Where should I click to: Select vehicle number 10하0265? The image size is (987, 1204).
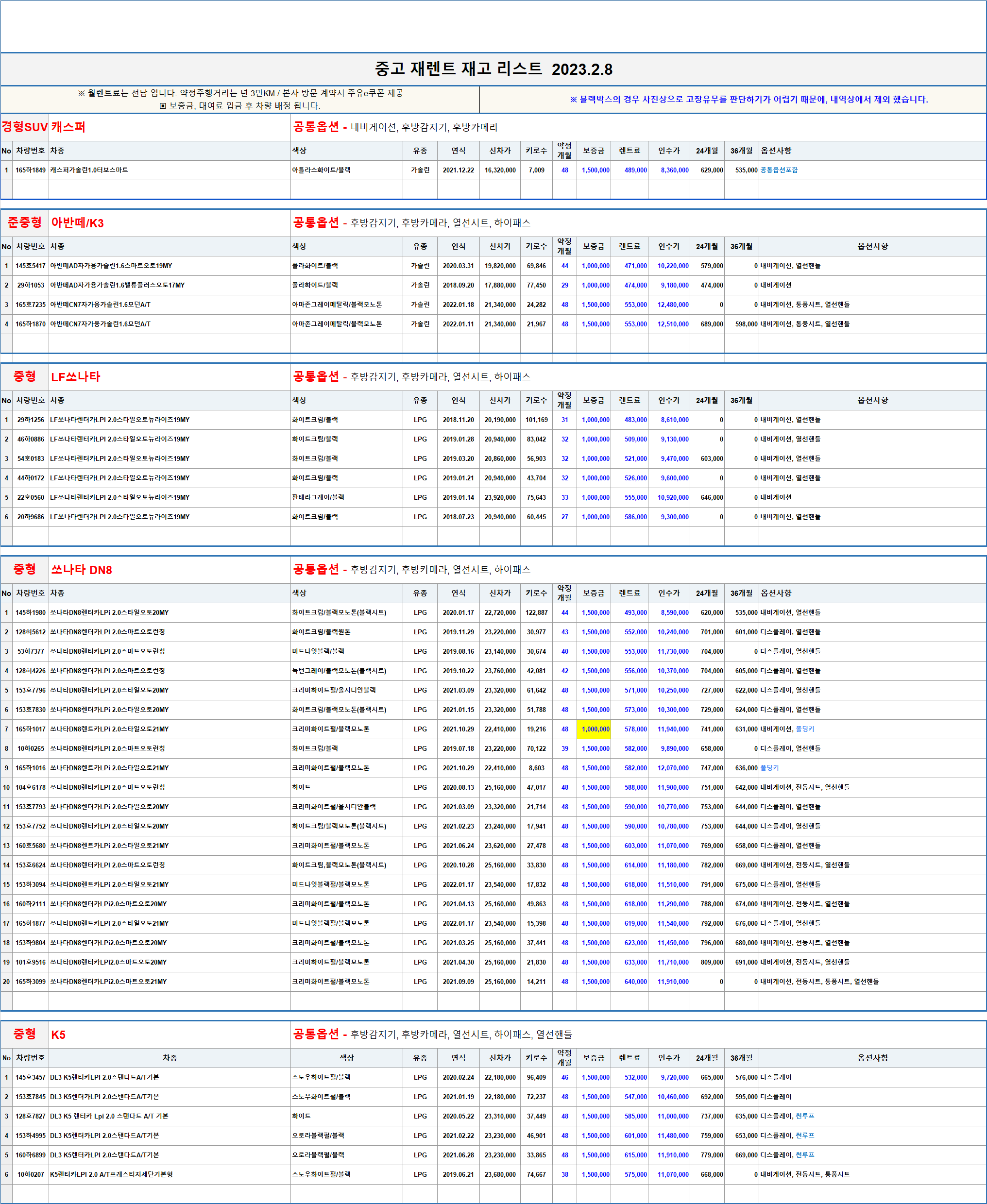tap(30, 748)
